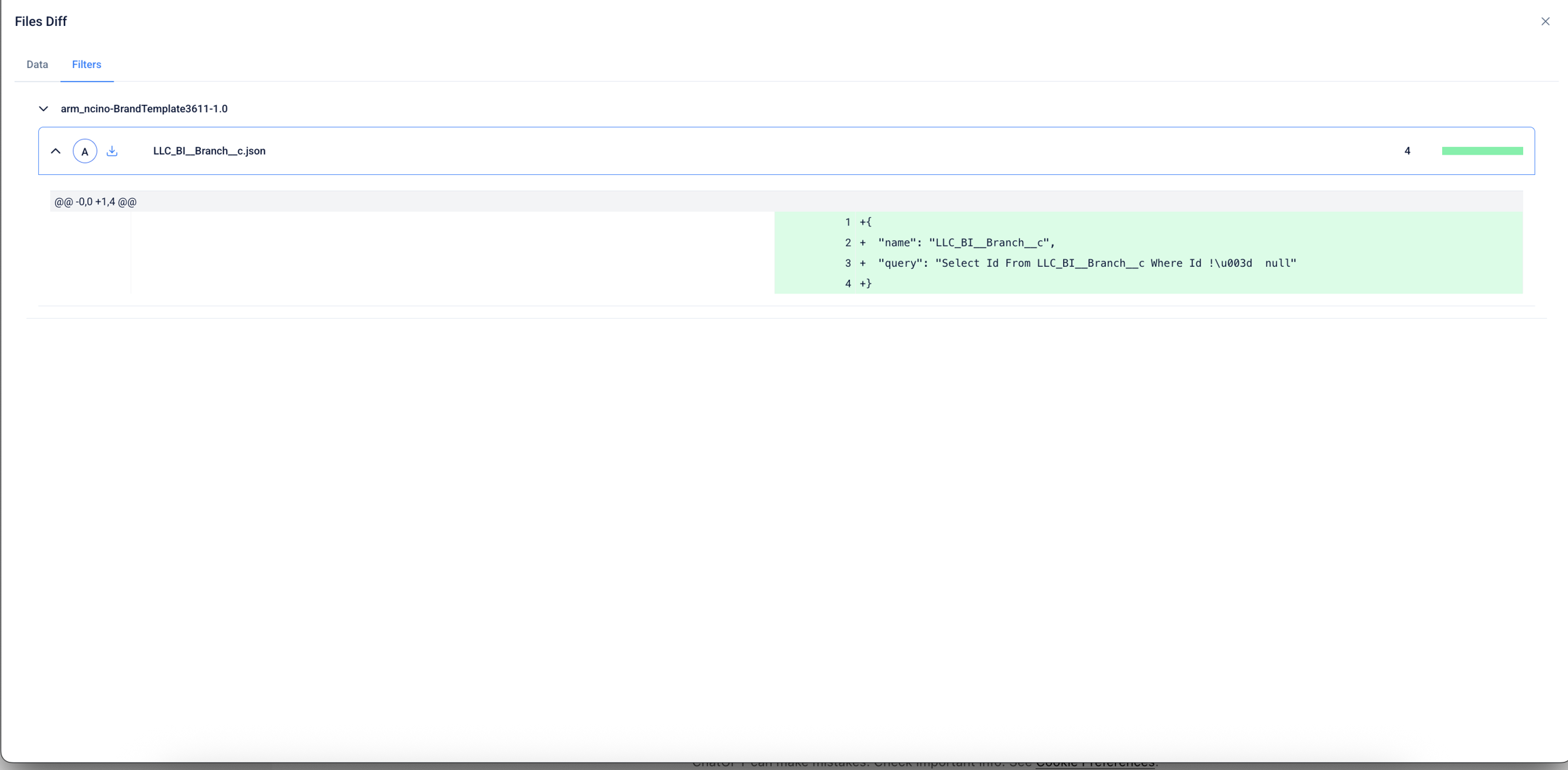1568x770 pixels.
Task: Click the 'A' added-status badge
Action: 85,151
